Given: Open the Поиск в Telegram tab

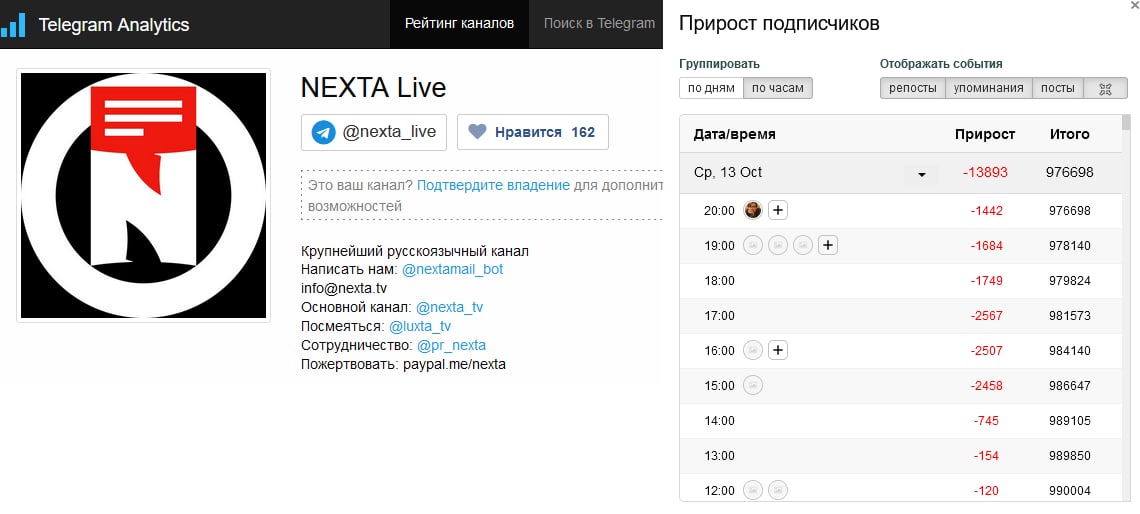Looking at the screenshot, I should point(599,23).
